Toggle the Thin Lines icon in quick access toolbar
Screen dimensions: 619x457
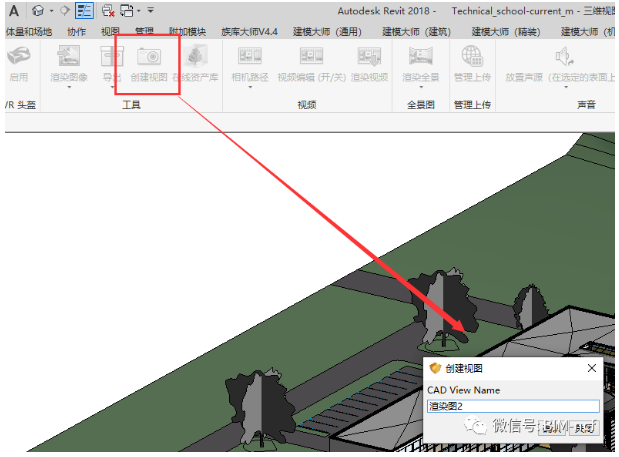pos(84,11)
